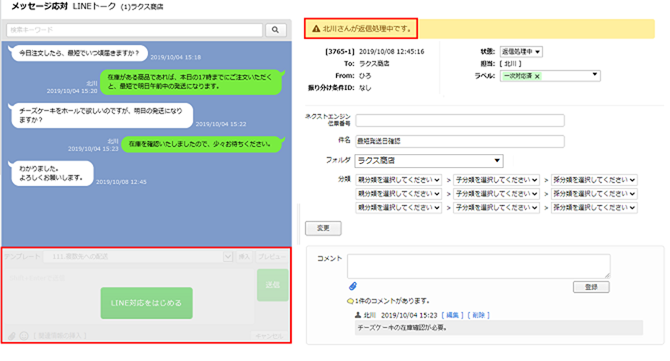The image size is (670, 361).
Task: Click the 編集 link on comment
Action: click(452, 315)
